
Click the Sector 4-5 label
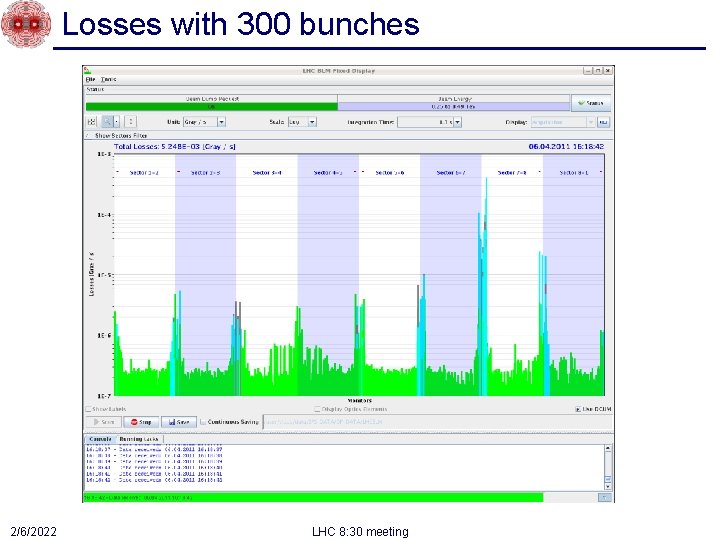pos(328,173)
